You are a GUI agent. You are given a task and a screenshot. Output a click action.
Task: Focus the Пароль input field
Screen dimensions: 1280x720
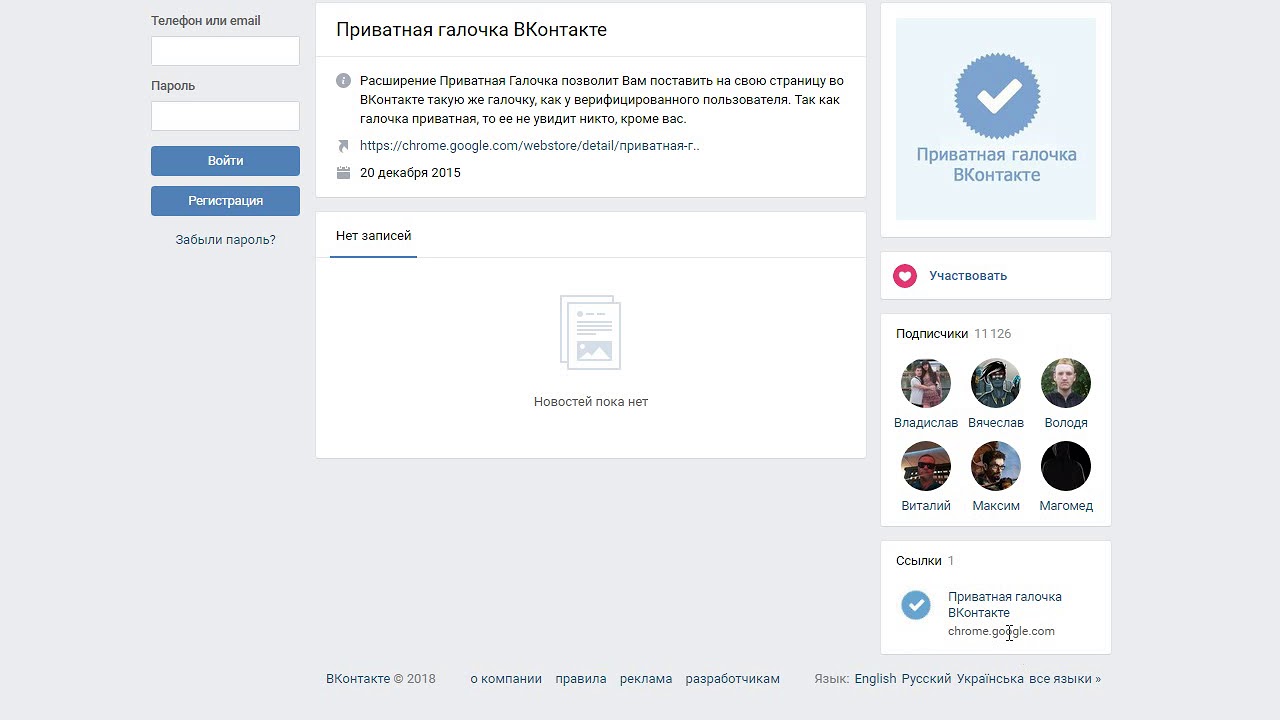(x=225, y=116)
